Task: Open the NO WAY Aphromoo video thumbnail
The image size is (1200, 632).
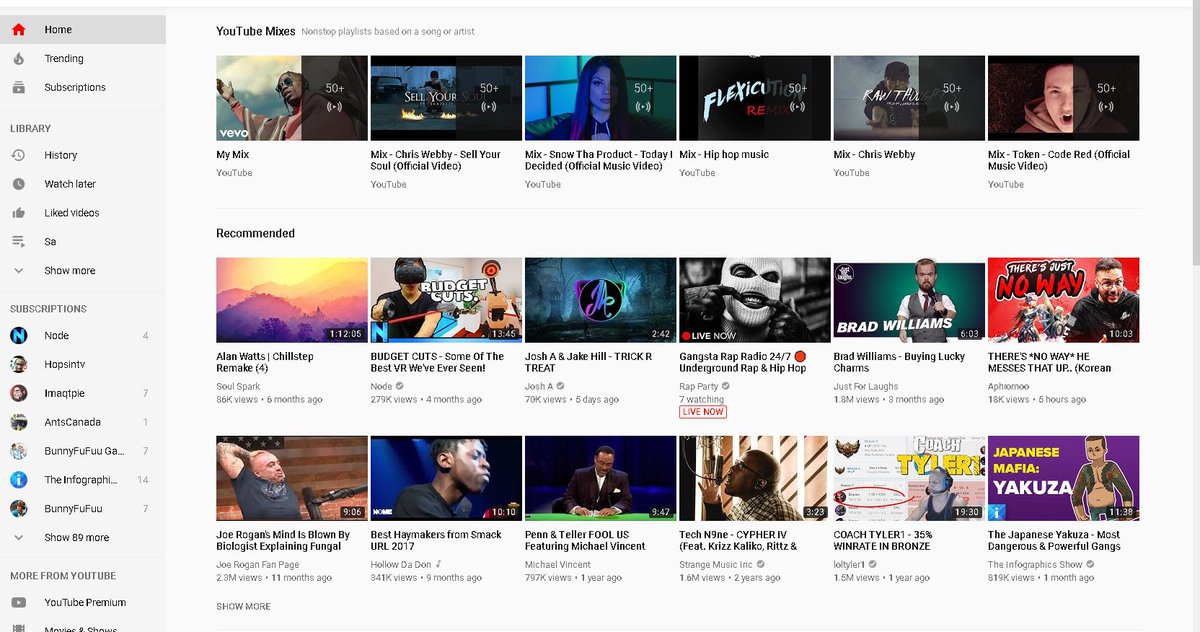Action: coord(1064,301)
